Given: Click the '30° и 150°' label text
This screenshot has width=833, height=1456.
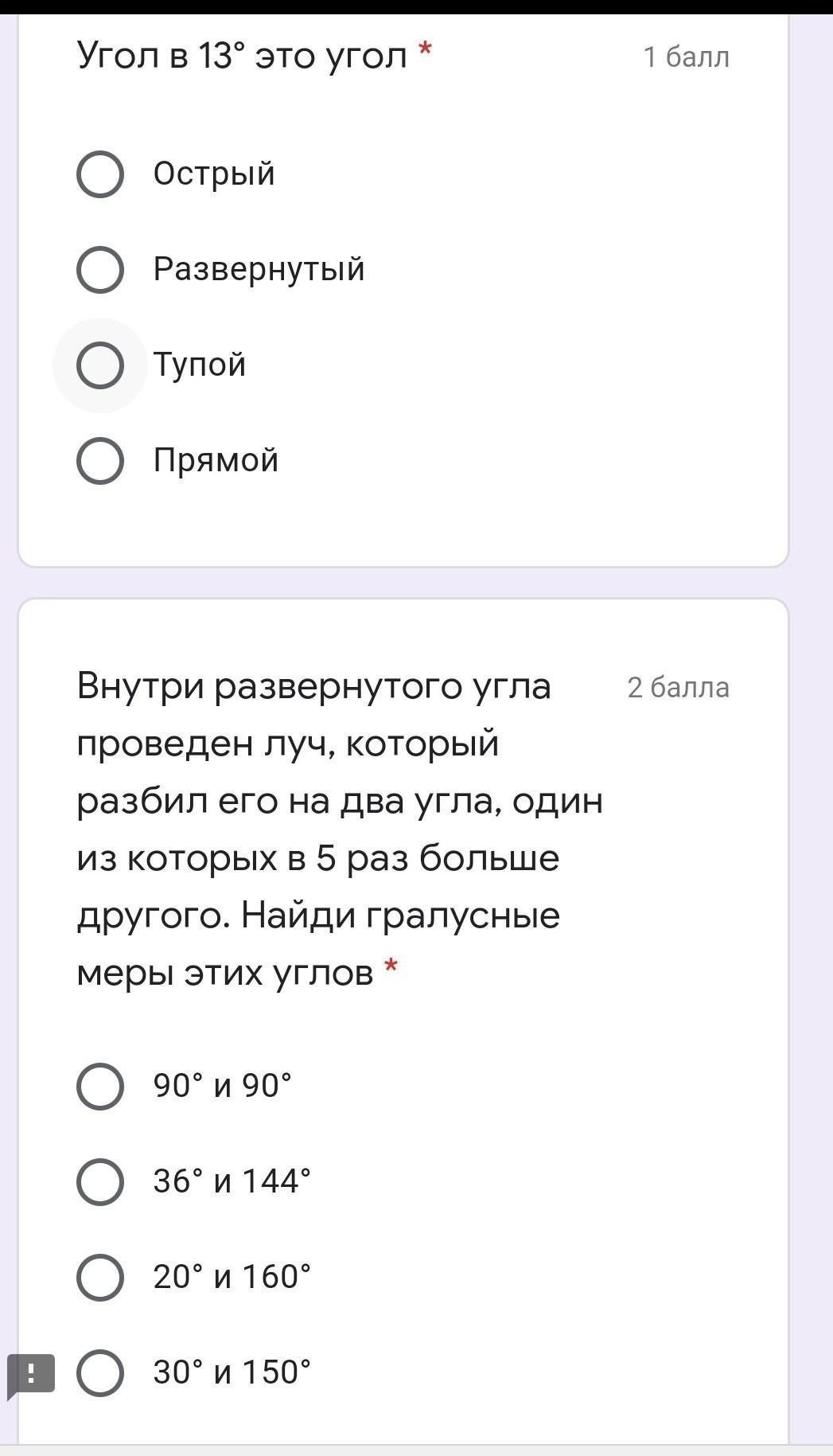Looking at the screenshot, I should tap(232, 1372).
